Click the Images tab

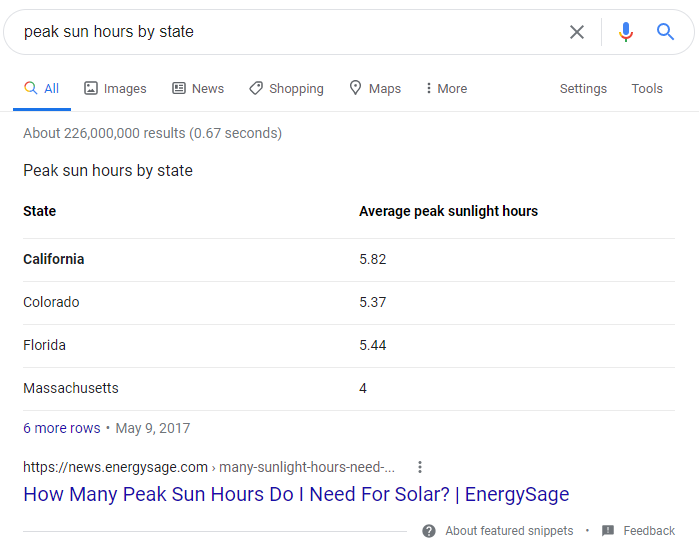pyautogui.click(x=115, y=89)
